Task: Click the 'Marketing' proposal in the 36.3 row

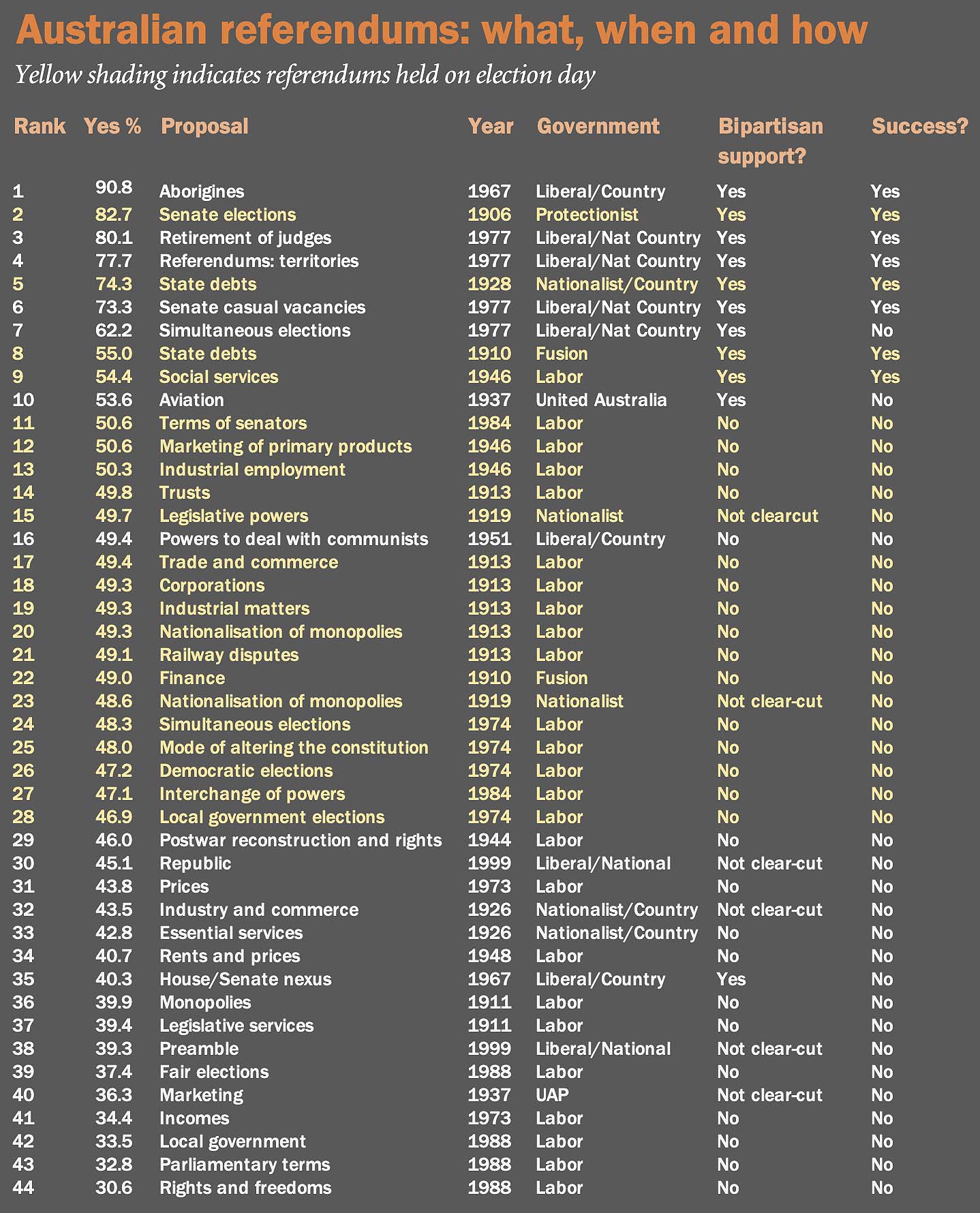Action: coord(201,1096)
